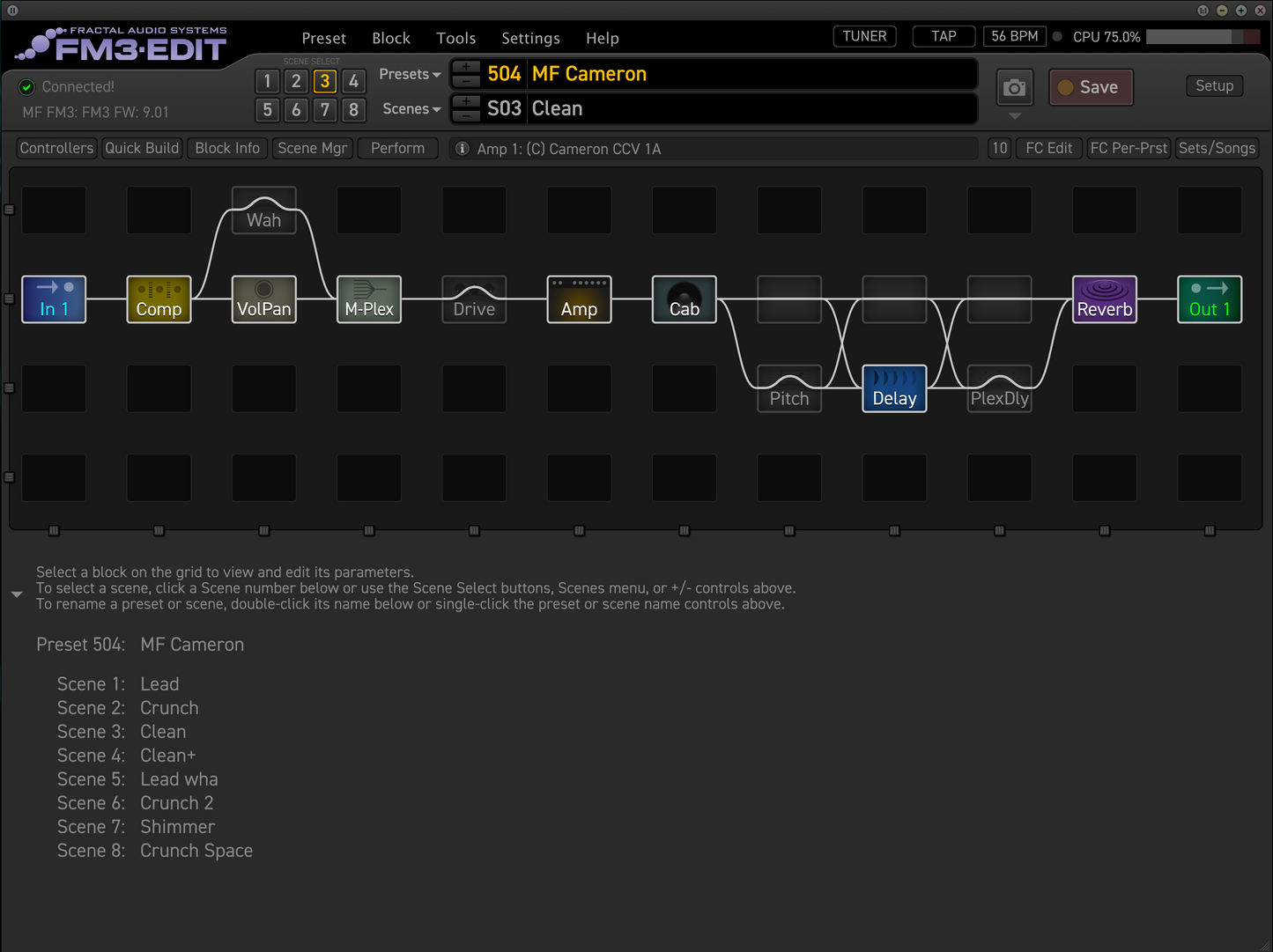Select Scene 7: Shimmer in list
Image resolution: width=1273 pixels, height=952 pixels.
(x=136, y=827)
